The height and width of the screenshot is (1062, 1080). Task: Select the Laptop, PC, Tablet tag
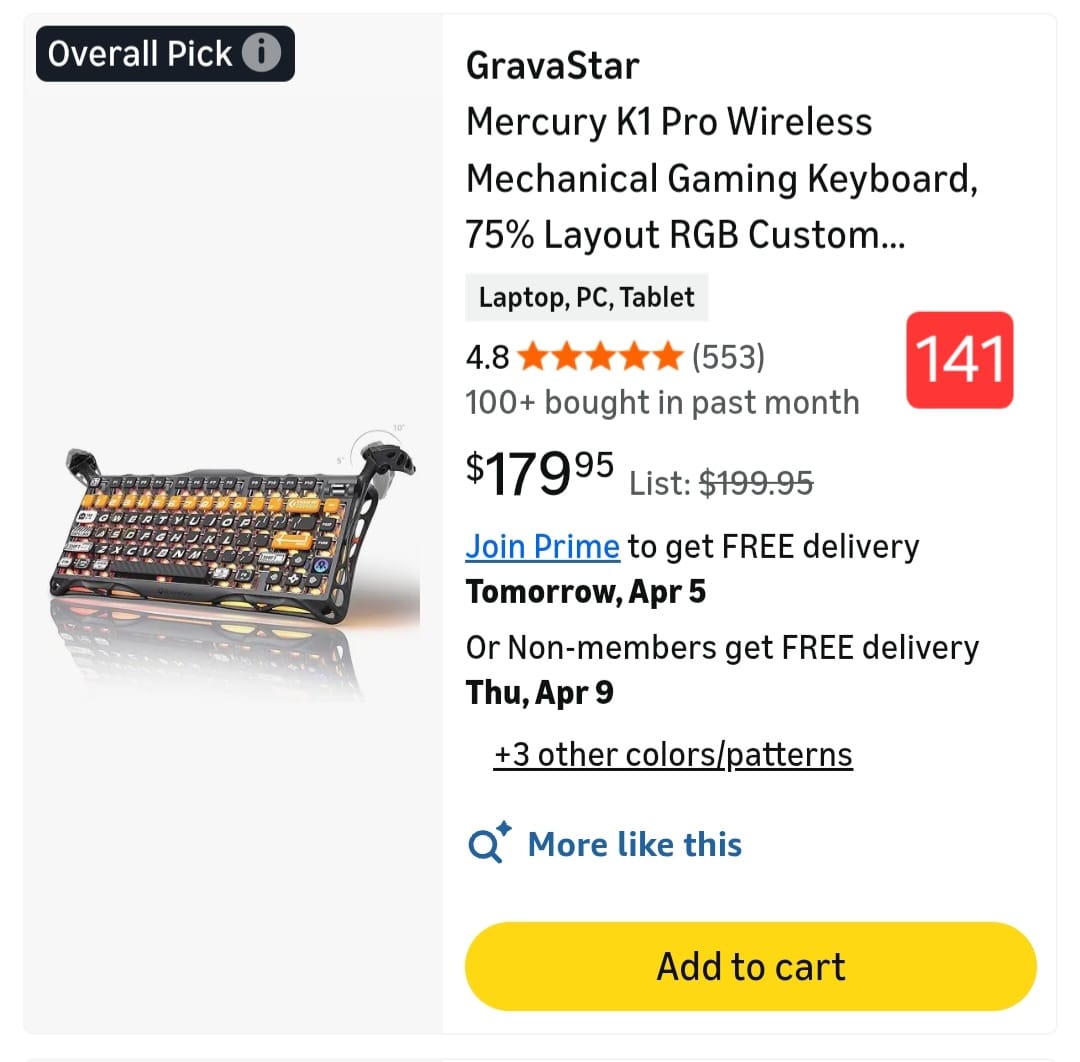[x=586, y=297]
